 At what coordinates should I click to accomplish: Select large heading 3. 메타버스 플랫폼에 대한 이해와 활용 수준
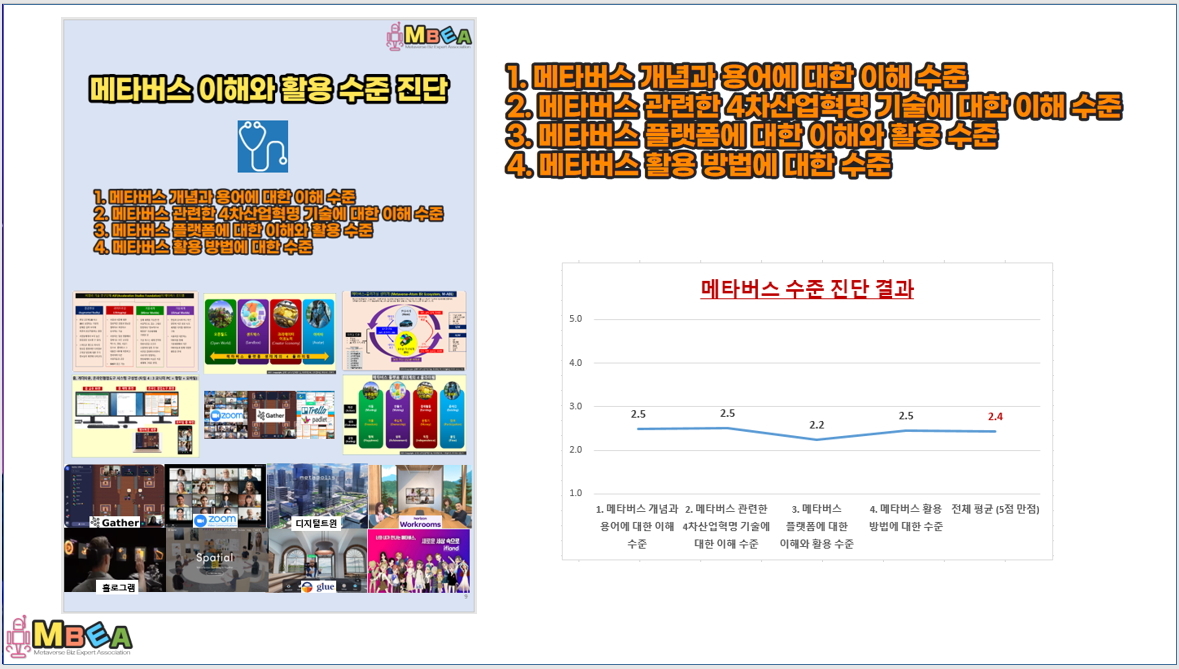tap(751, 135)
